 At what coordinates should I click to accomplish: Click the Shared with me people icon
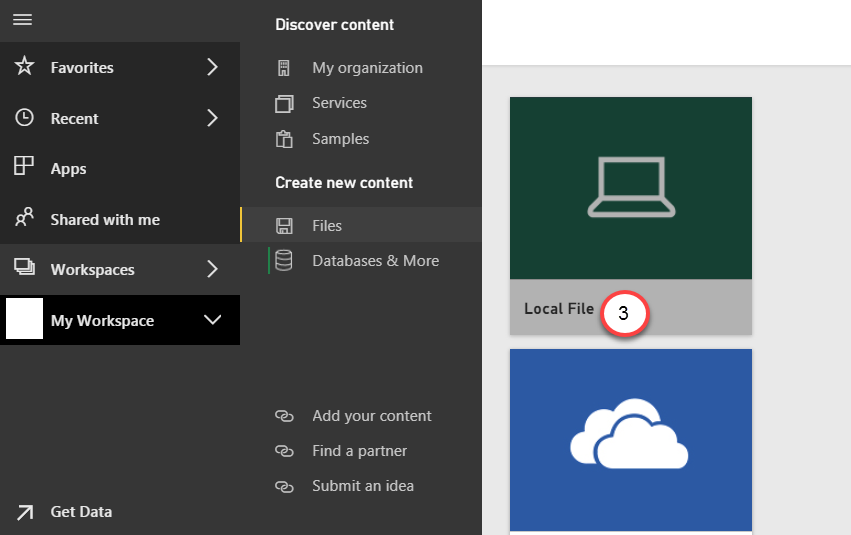24,216
